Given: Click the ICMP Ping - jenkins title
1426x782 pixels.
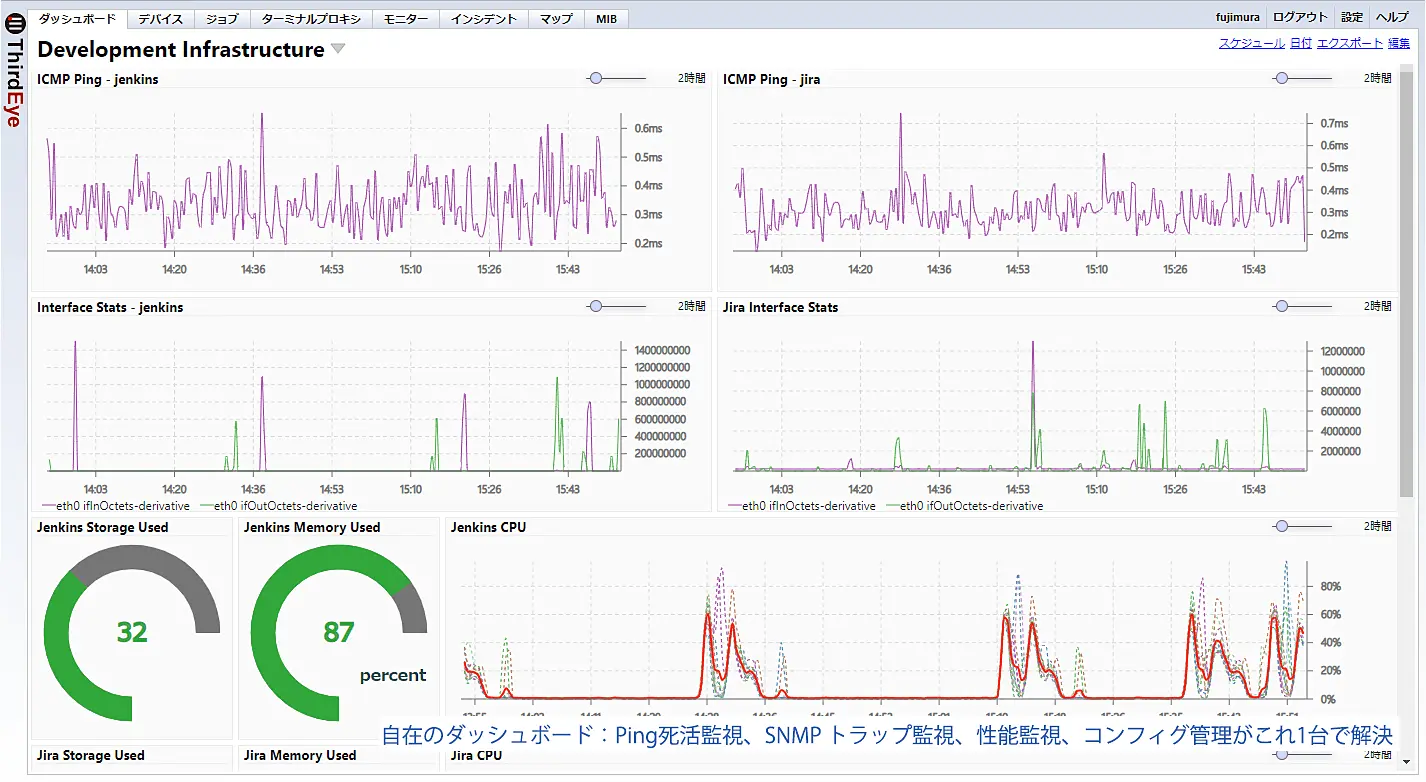Looking at the screenshot, I should point(98,79).
